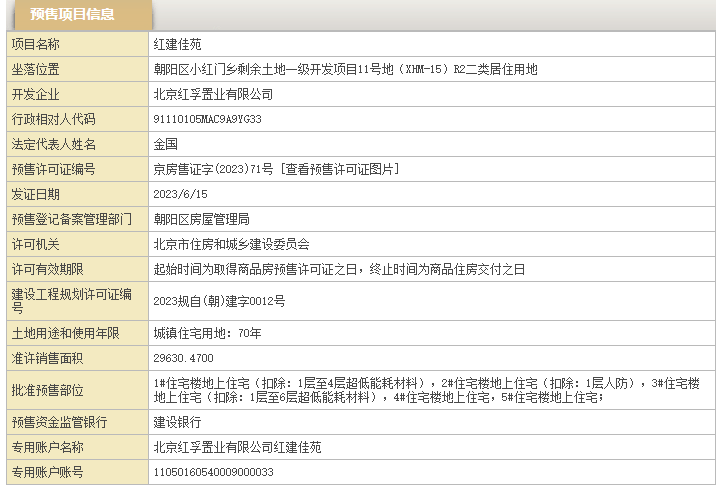Click the supervising bank value 建设银行

tap(177, 423)
